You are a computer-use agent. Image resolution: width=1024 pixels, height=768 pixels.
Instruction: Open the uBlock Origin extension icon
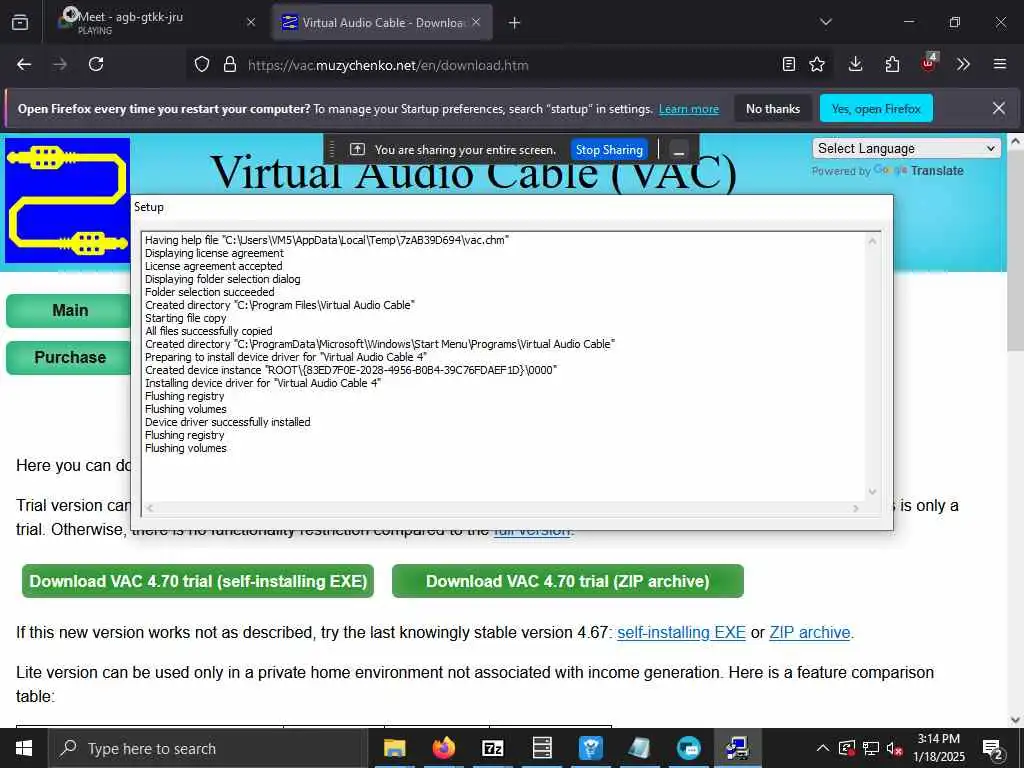coord(929,63)
